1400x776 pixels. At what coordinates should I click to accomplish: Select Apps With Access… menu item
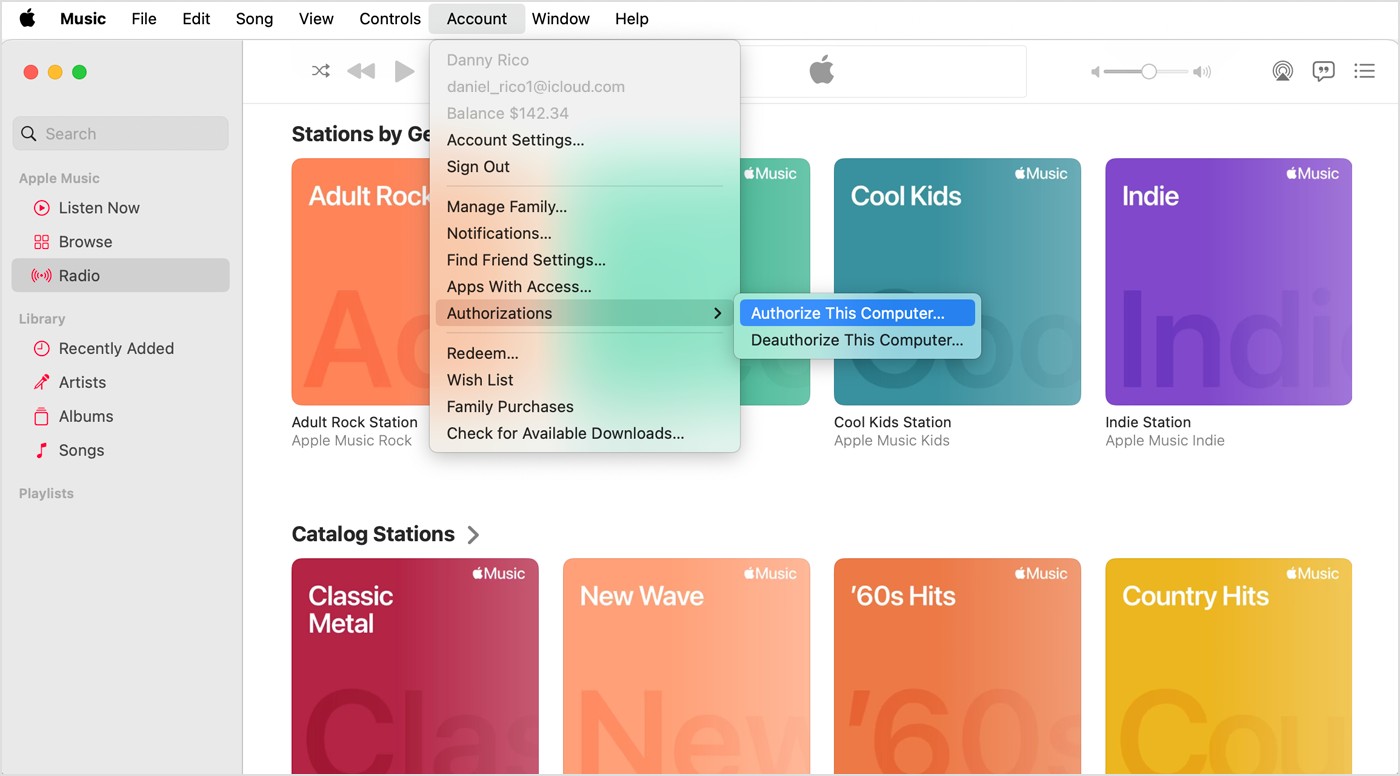coord(585,287)
